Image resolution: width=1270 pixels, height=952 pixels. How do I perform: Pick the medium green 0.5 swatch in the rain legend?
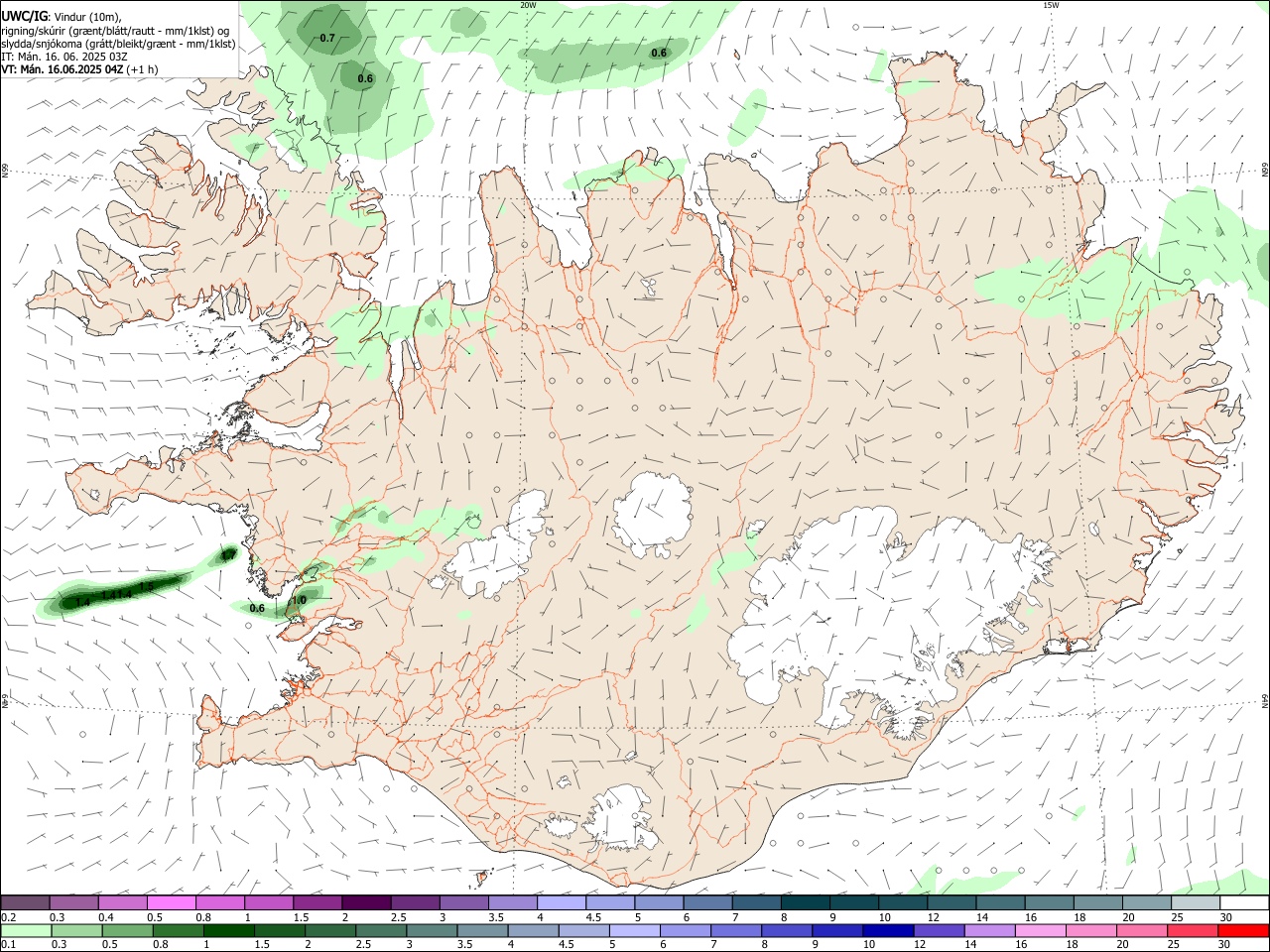tap(129, 931)
